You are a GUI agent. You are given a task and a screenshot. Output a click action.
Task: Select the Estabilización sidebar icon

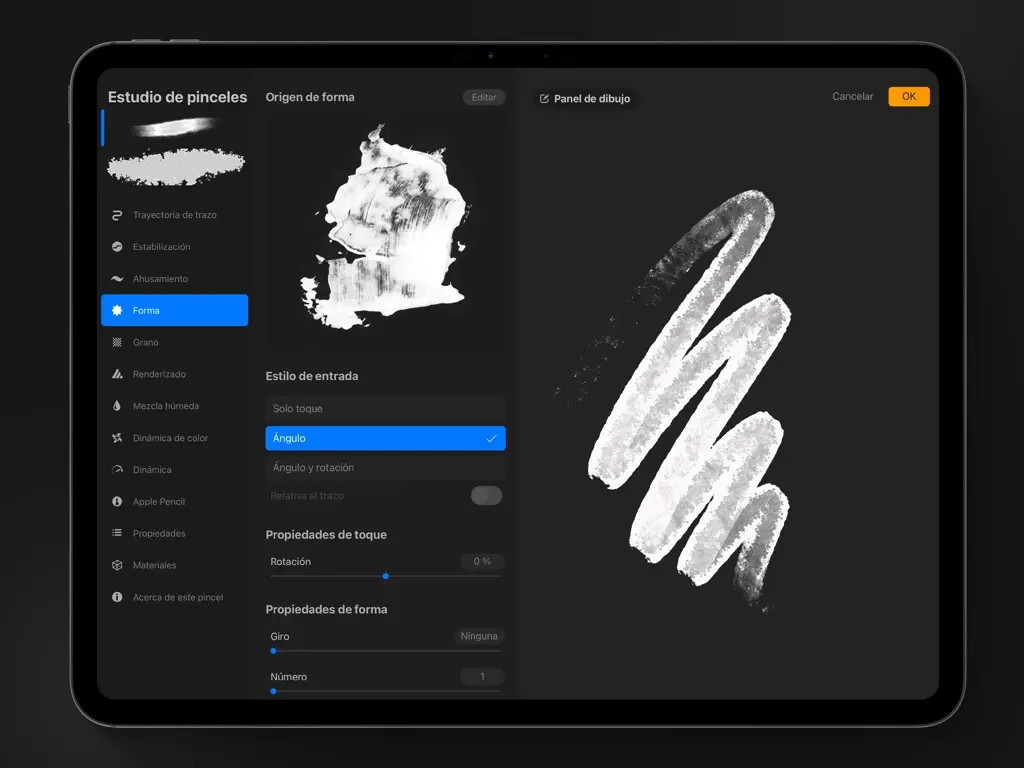click(x=117, y=247)
